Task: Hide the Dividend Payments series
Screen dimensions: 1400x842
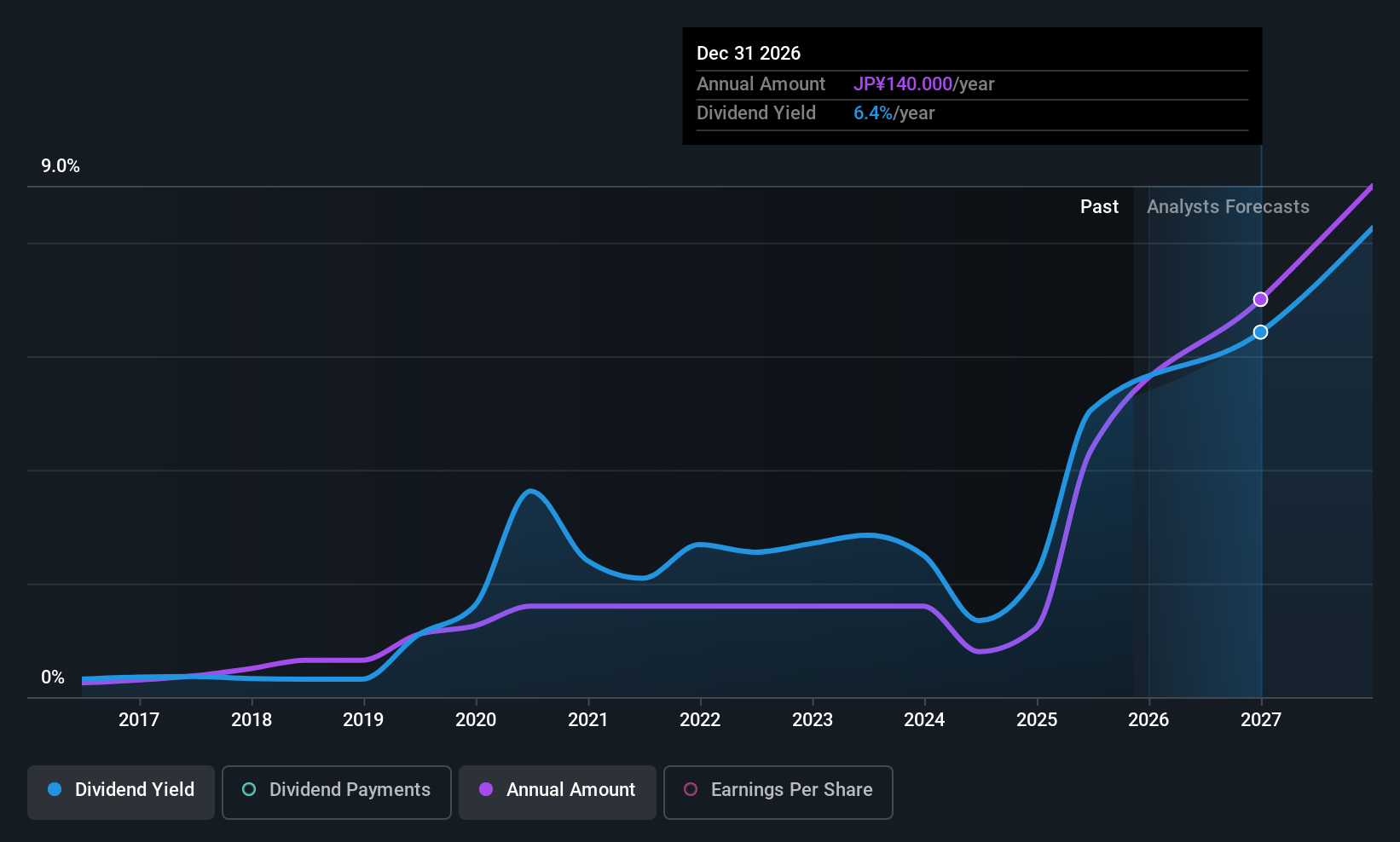Action: 336,791
